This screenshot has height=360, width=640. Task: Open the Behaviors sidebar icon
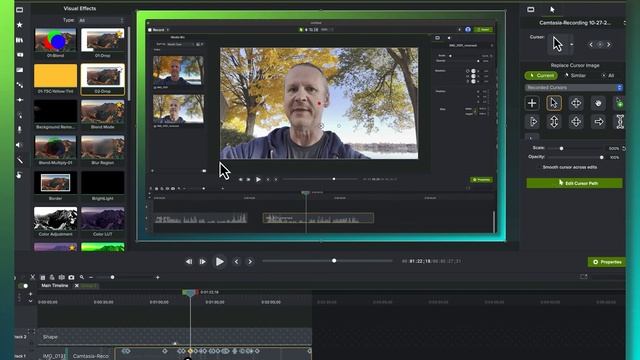click(x=20, y=85)
